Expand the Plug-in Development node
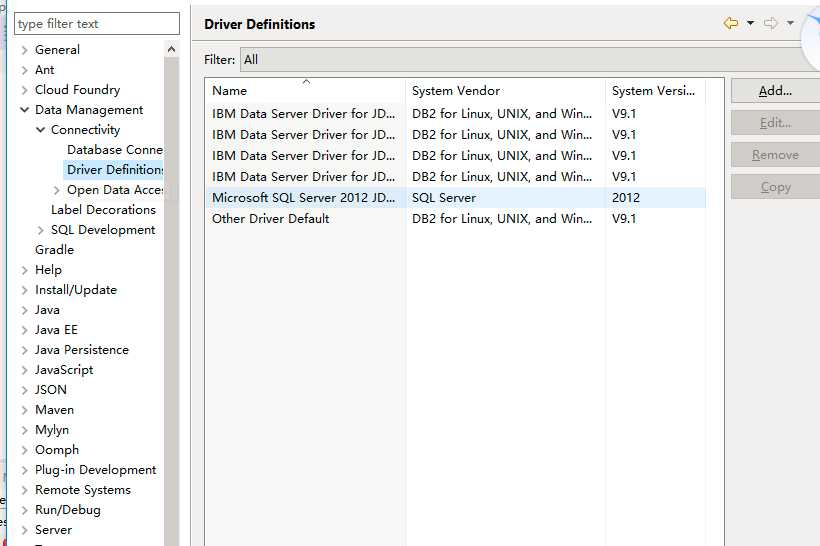Screen dimensions: 820x546 click(25, 470)
